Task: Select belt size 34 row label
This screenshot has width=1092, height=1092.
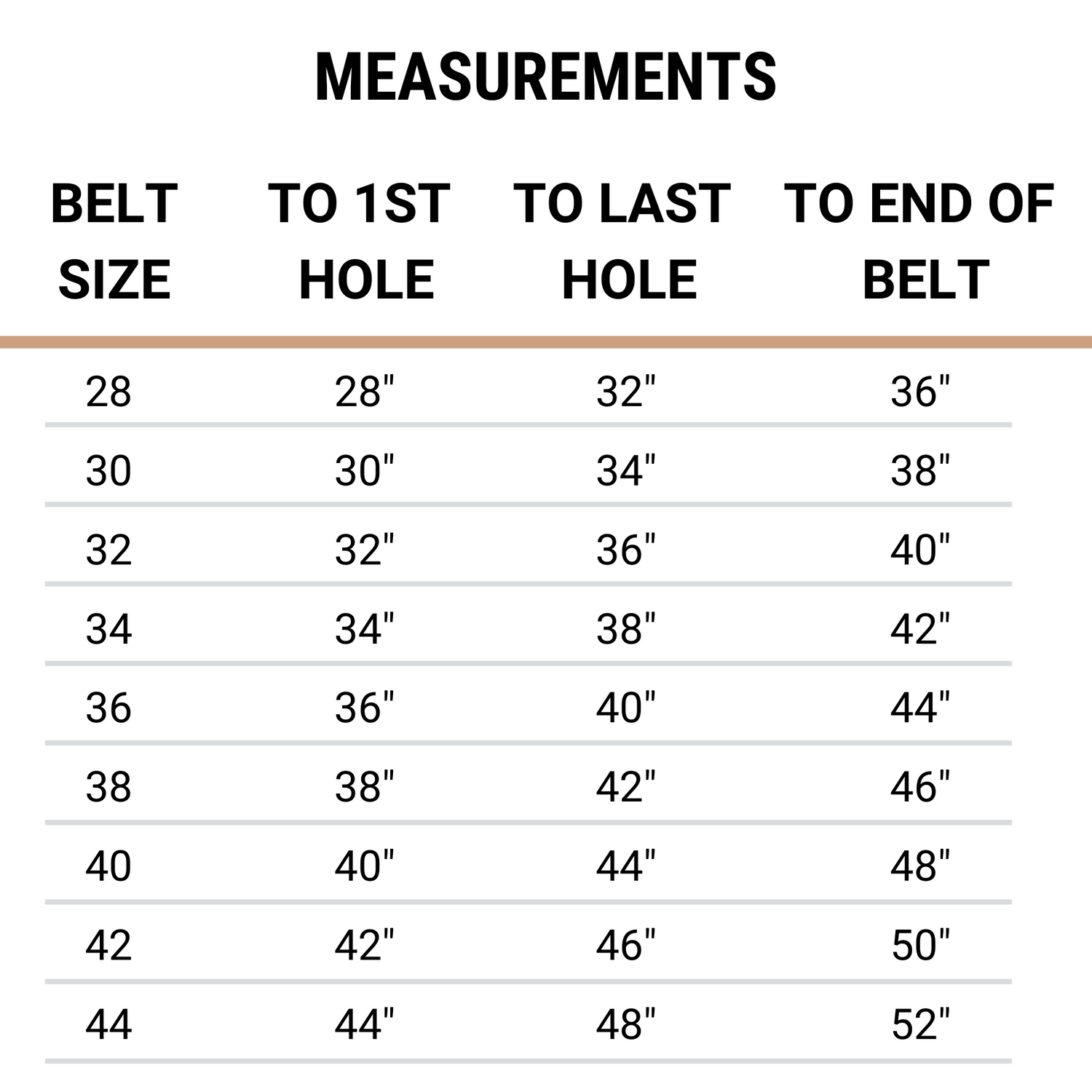Action: tap(108, 630)
